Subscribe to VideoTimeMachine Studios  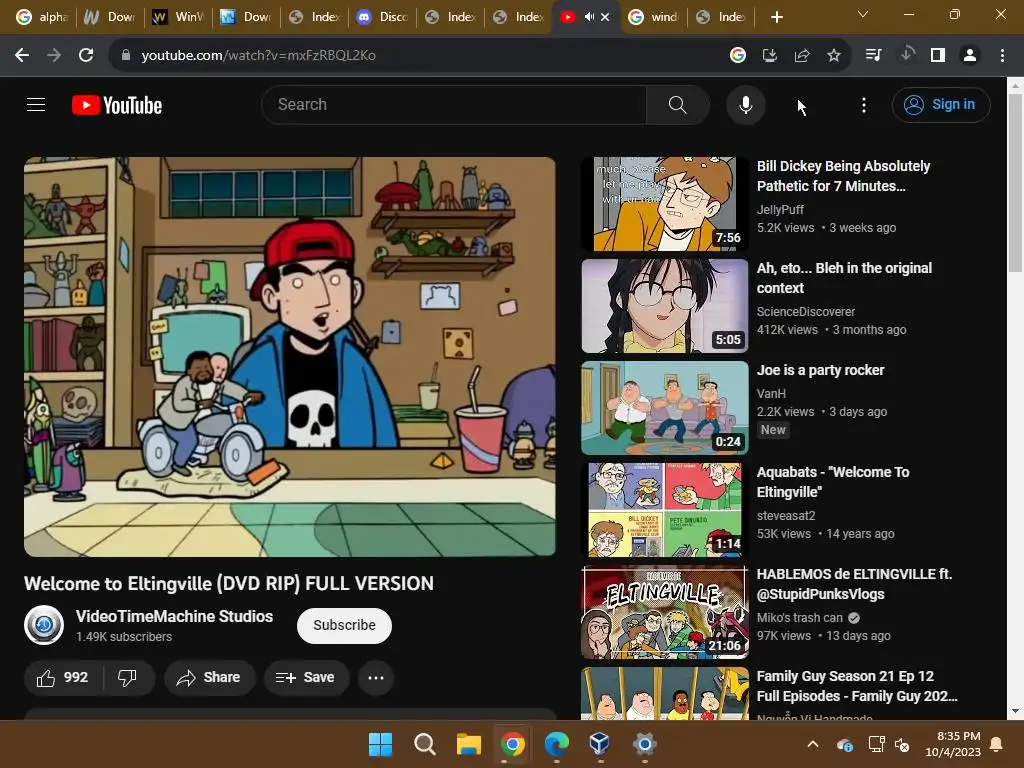pos(344,625)
